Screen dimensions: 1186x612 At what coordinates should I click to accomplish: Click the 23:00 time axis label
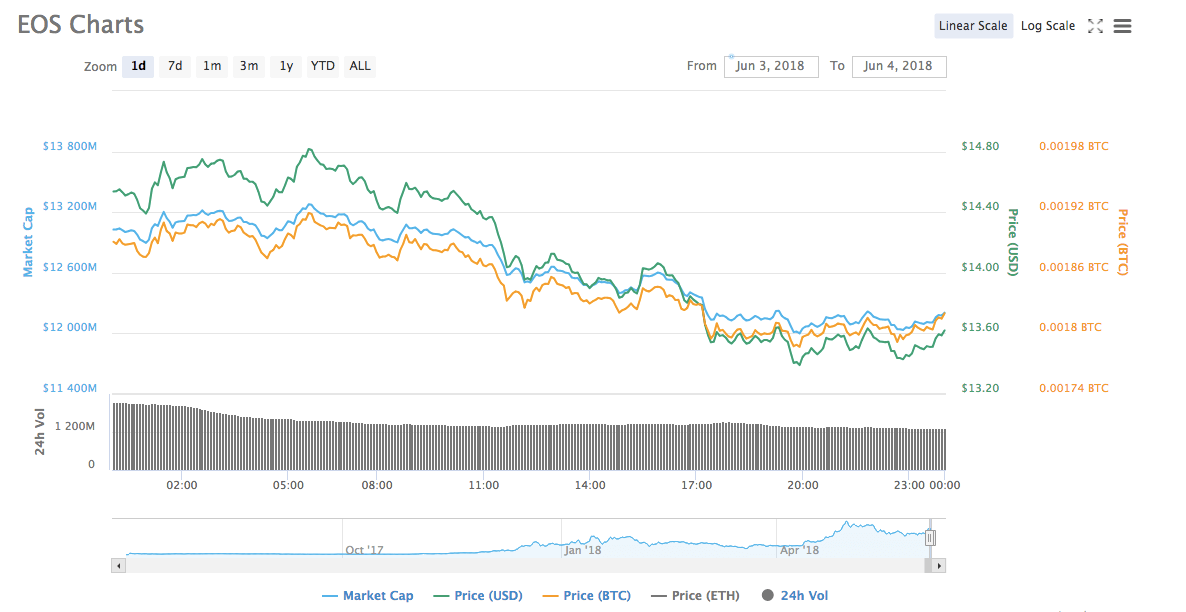[908, 485]
